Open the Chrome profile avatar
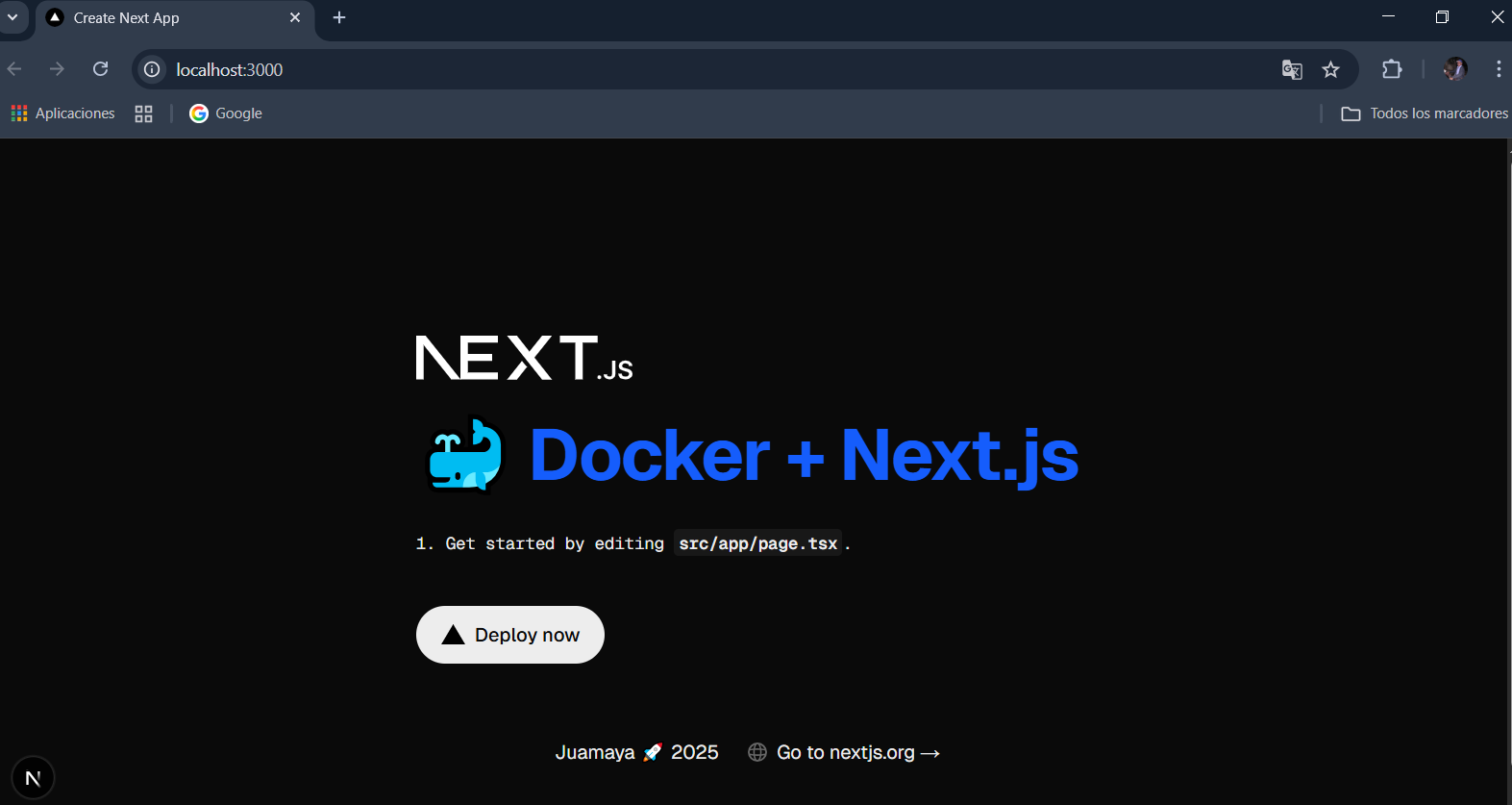The image size is (1512, 805). pos(1455,69)
